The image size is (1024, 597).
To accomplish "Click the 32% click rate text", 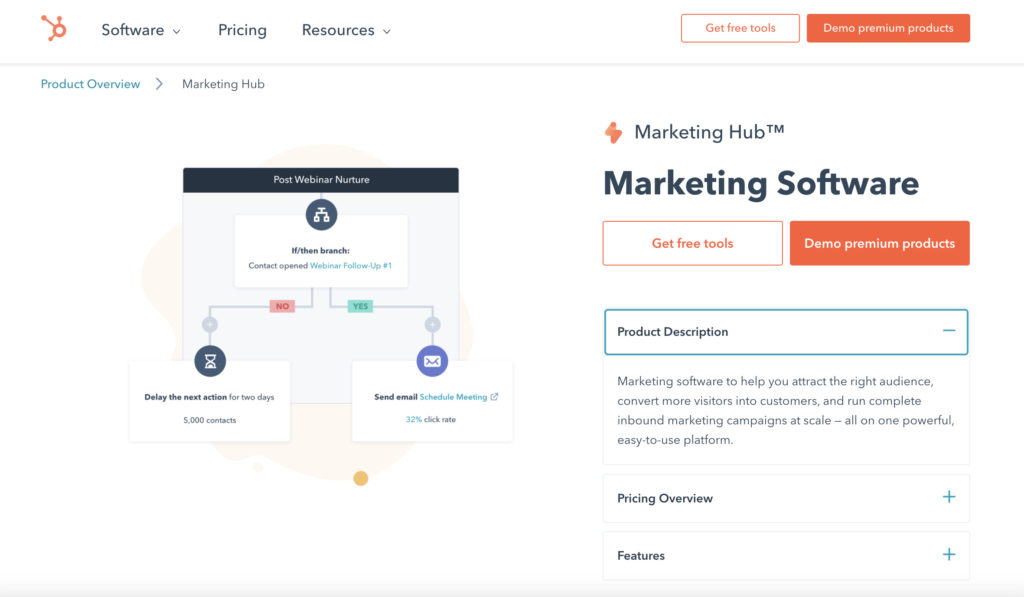I will (x=431, y=419).
